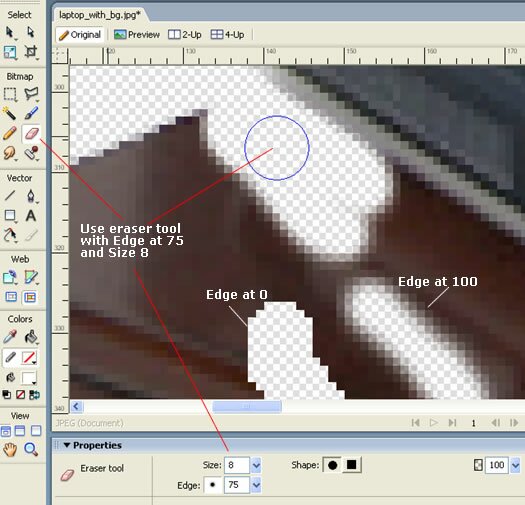525x505 pixels.
Task: Click the fill bucket color icon
Action: [10, 378]
